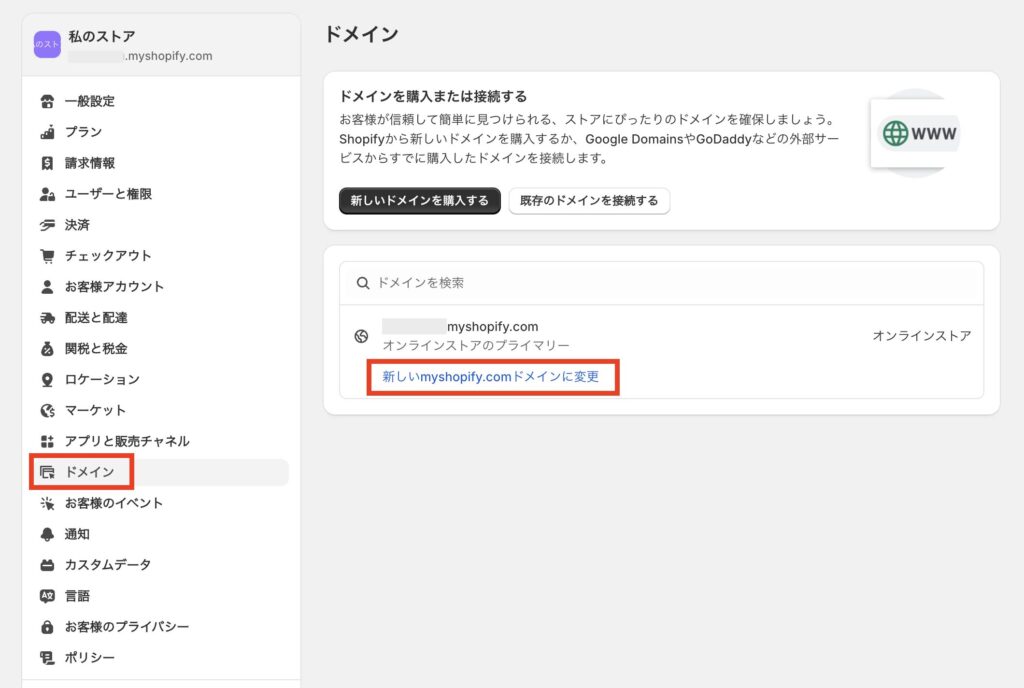Click the ドメインを検索 search field
1024x688 pixels.
(x=661, y=283)
